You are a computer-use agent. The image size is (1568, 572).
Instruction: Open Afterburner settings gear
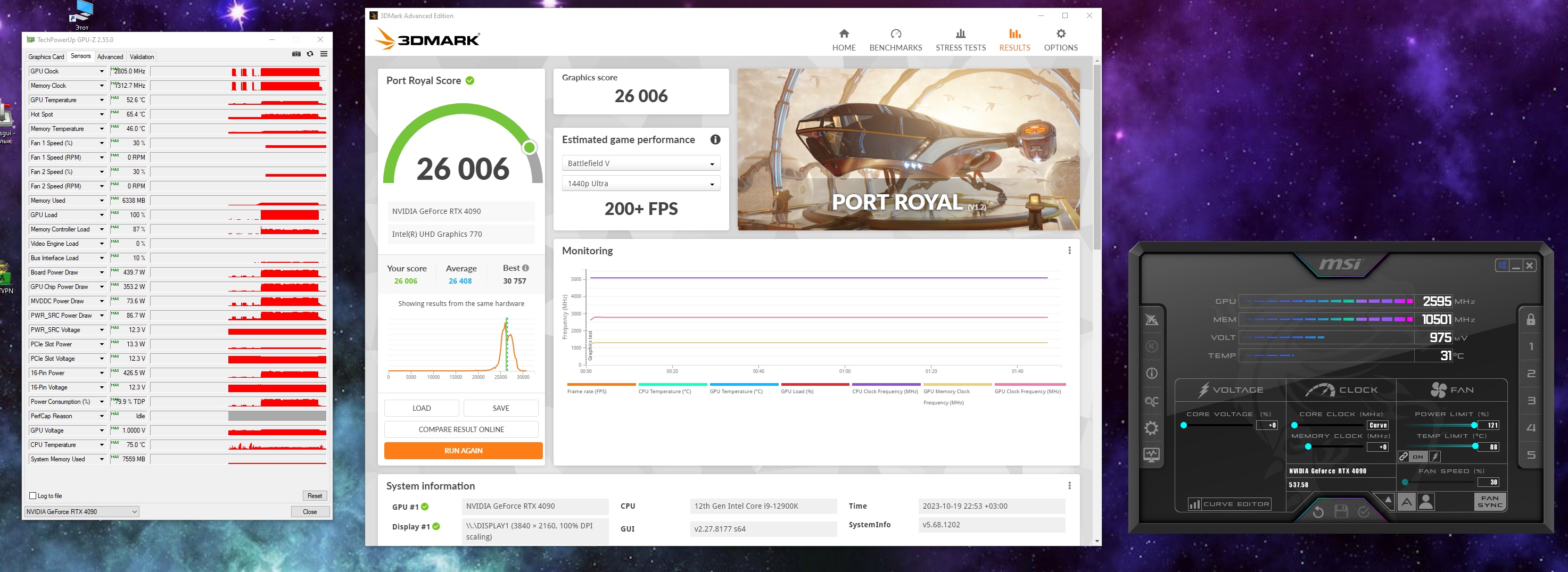1152,428
